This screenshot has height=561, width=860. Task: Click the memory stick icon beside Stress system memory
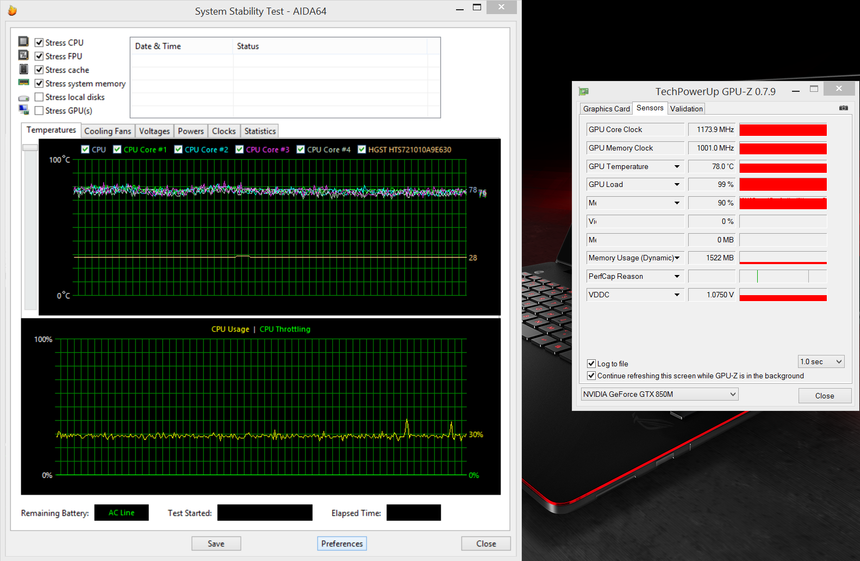(x=24, y=83)
